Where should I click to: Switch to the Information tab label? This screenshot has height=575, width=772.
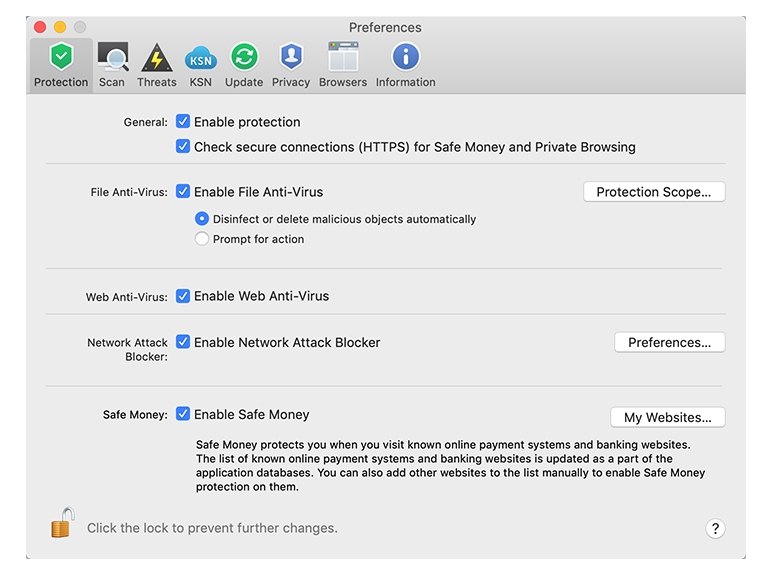(x=406, y=82)
